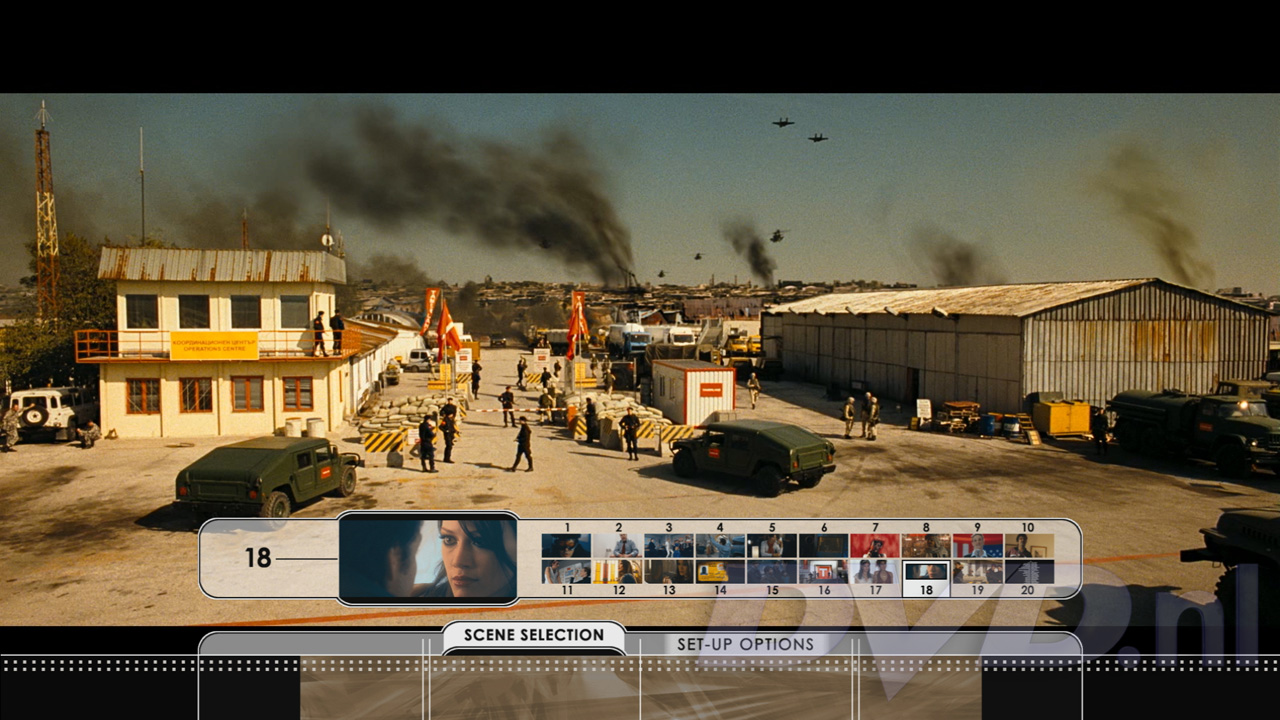The image size is (1280, 720).
Task: Select scene 4 thumbnail
Action: [x=720, y=545]
